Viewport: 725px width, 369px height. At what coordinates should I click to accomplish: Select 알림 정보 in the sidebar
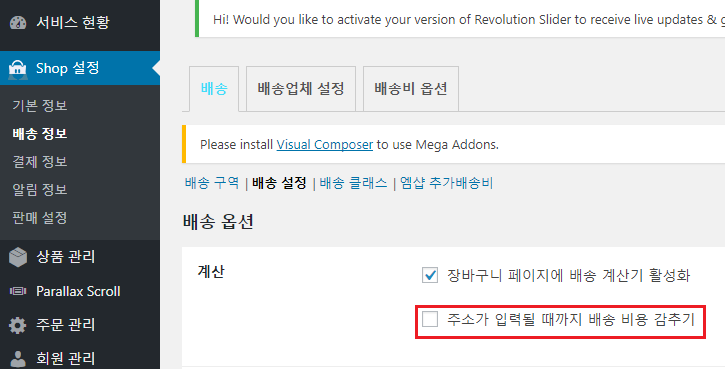pyautogui.click(x=40, y=190)
